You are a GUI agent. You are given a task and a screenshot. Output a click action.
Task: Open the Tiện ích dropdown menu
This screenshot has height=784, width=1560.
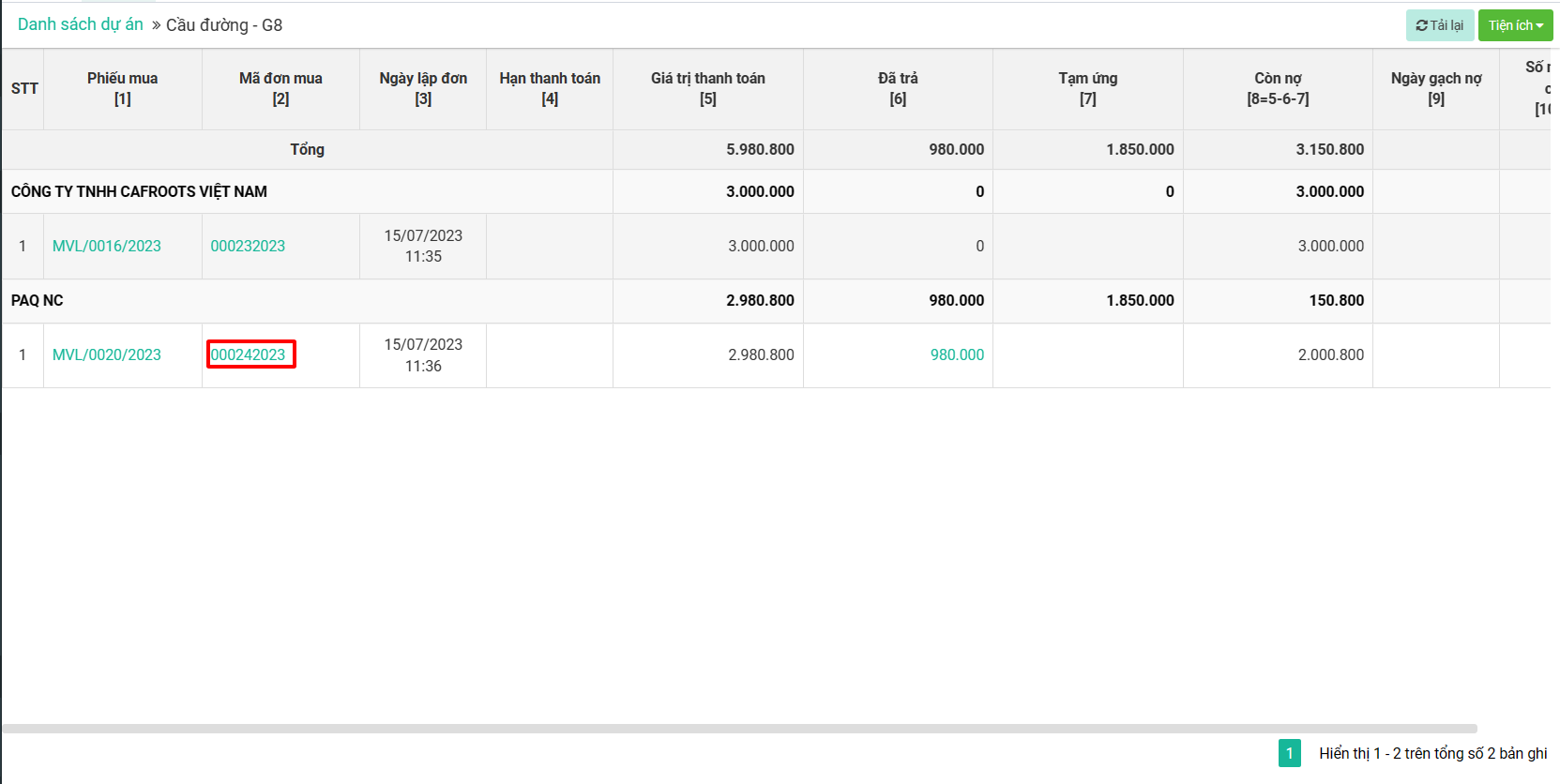point(1515,25)
